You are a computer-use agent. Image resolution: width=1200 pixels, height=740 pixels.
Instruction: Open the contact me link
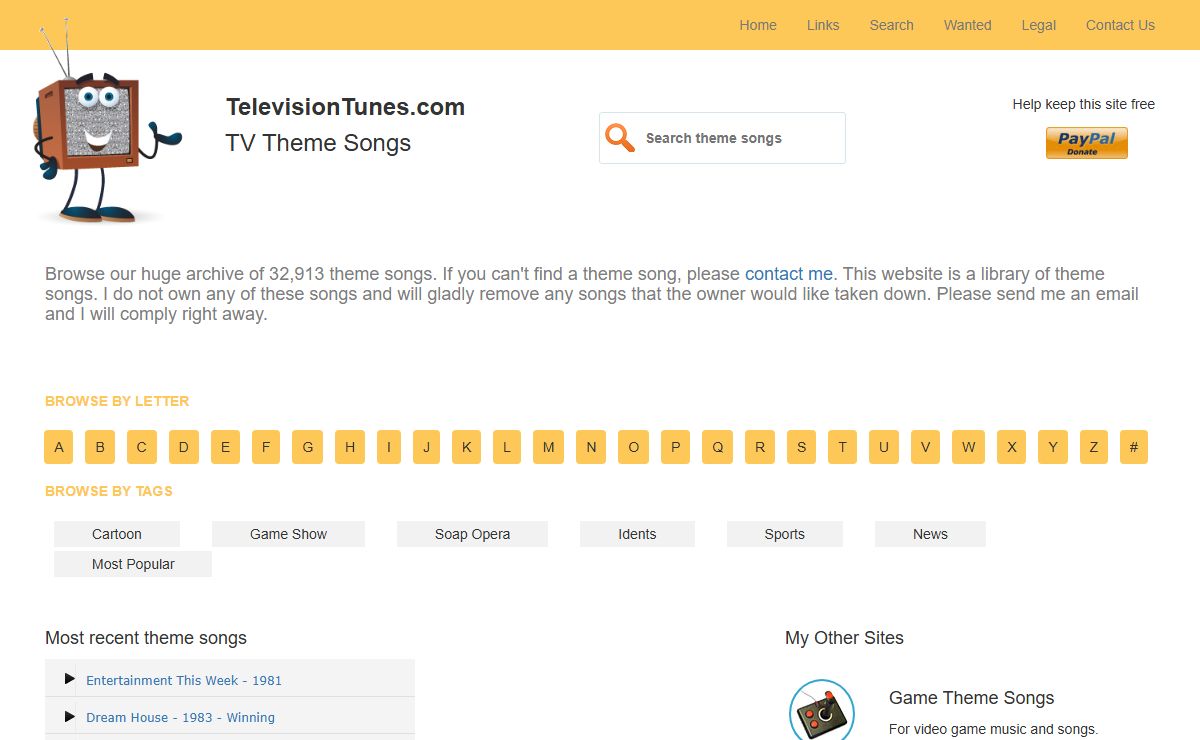pos(788,274)
